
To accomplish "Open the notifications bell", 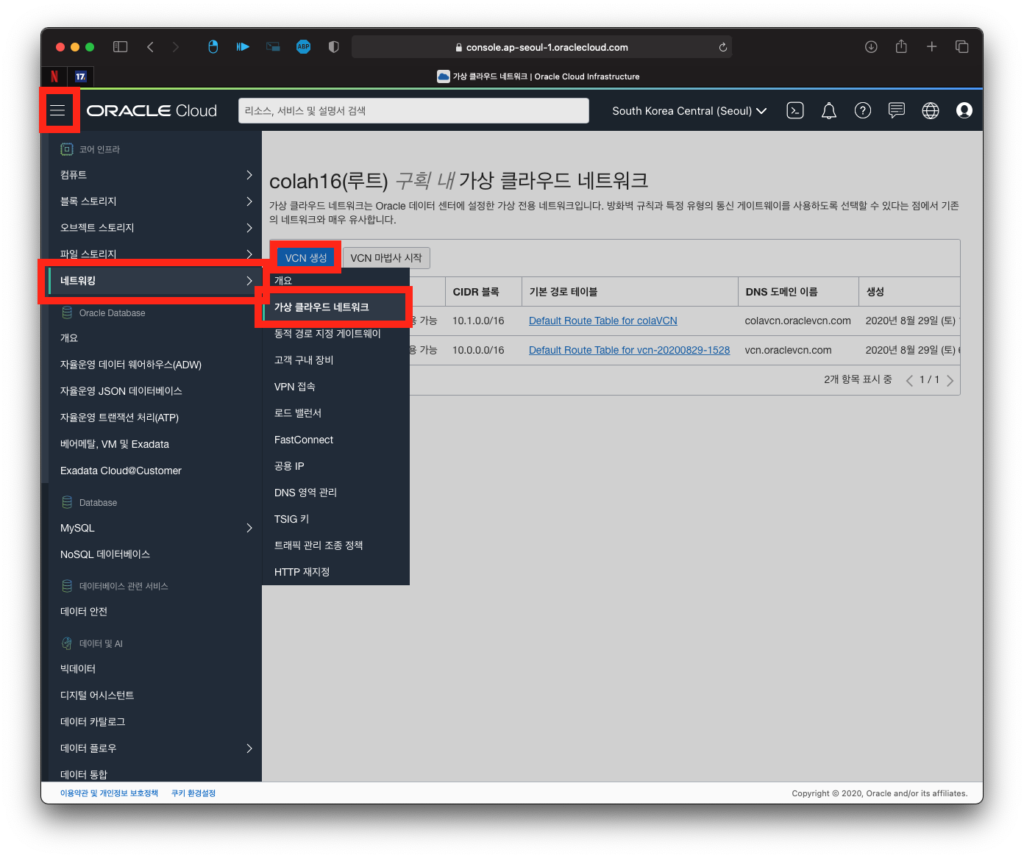I will pos(829,111).
